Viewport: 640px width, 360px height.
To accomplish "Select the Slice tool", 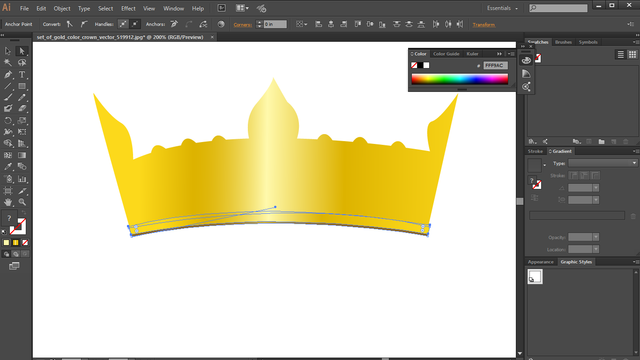I will (22, 191).
